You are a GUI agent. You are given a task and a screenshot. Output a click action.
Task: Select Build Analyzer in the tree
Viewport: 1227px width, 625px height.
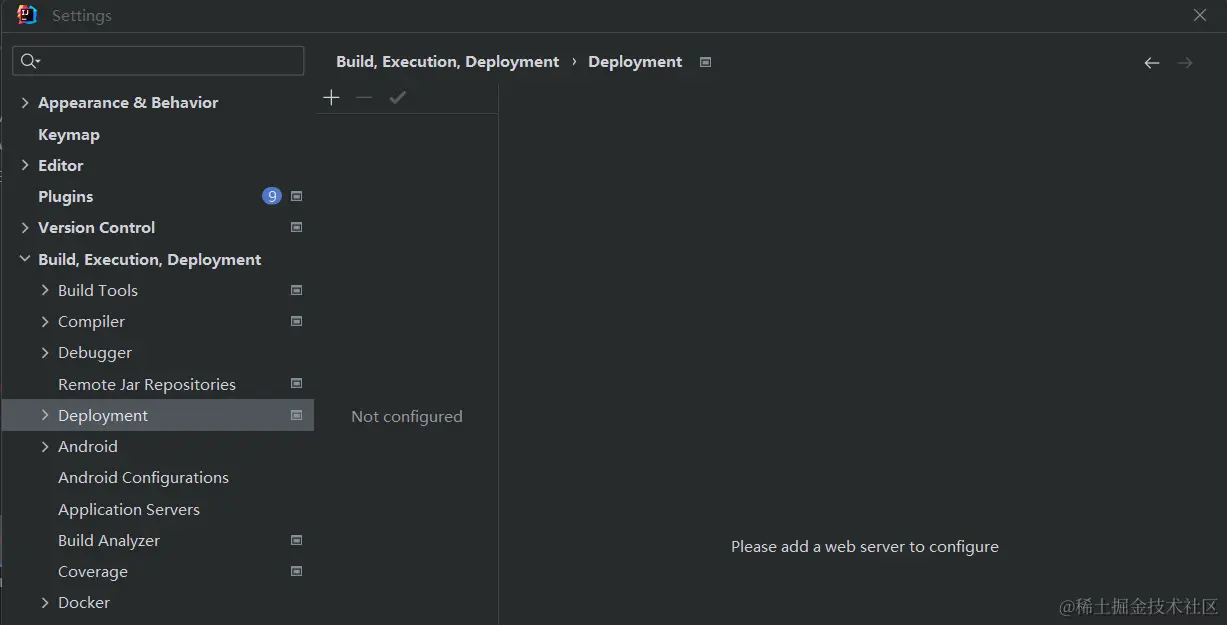point(109,540)
